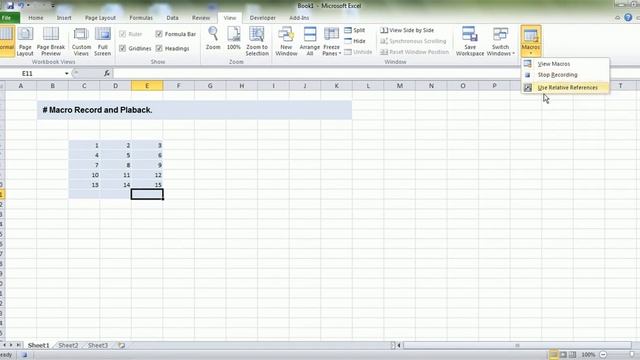Open Page Layout view

tap(25, 41)
